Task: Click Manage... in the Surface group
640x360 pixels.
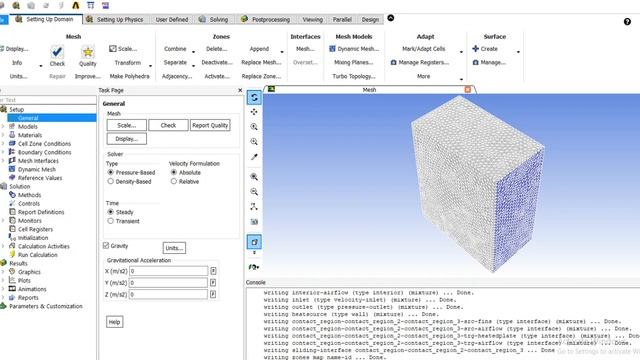Action: point(489,62)
